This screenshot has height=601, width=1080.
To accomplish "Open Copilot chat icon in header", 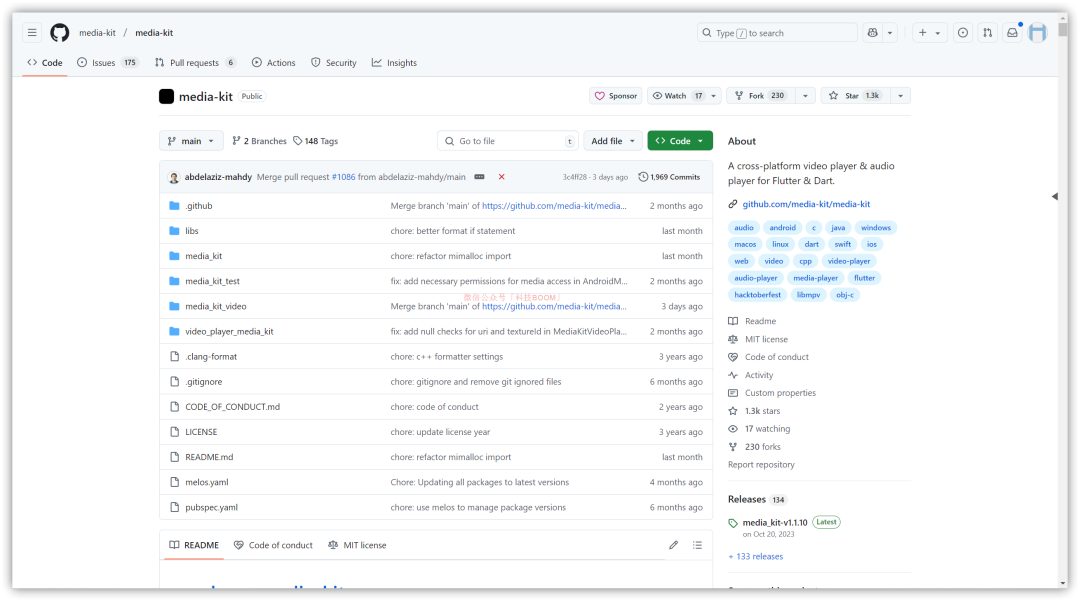I will coord(873,32).
